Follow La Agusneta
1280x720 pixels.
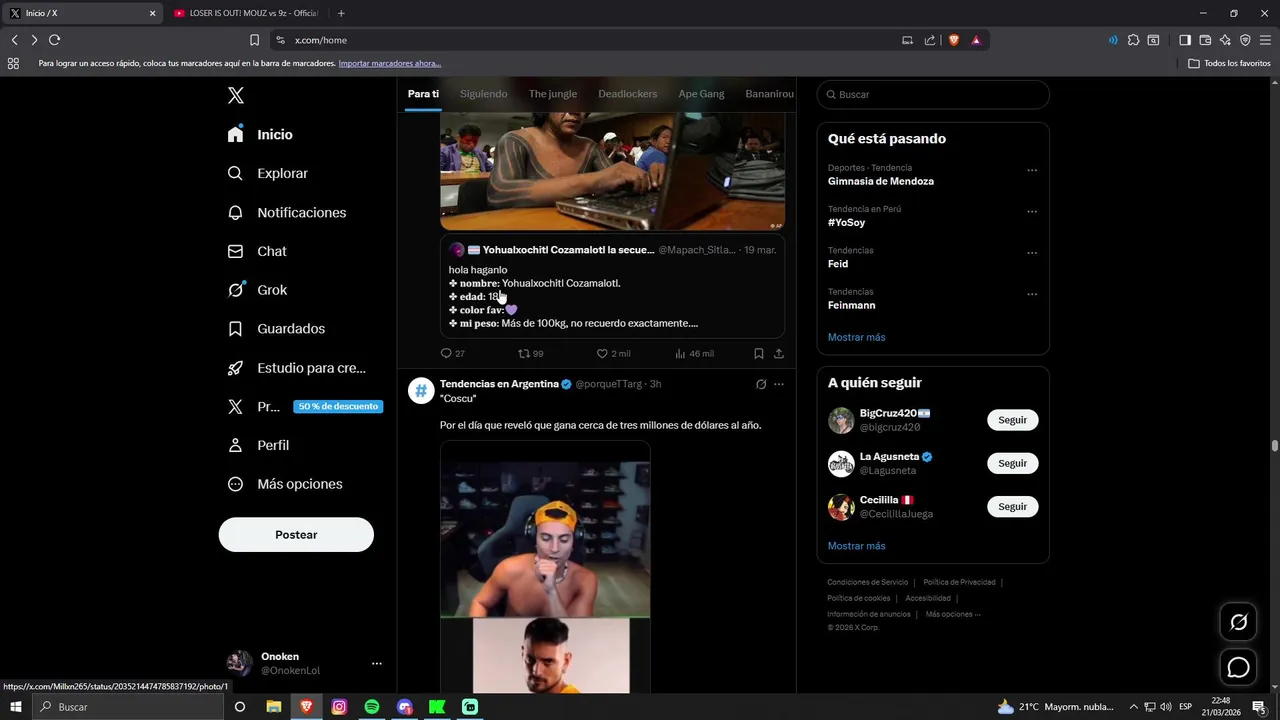pos(1012,463)
